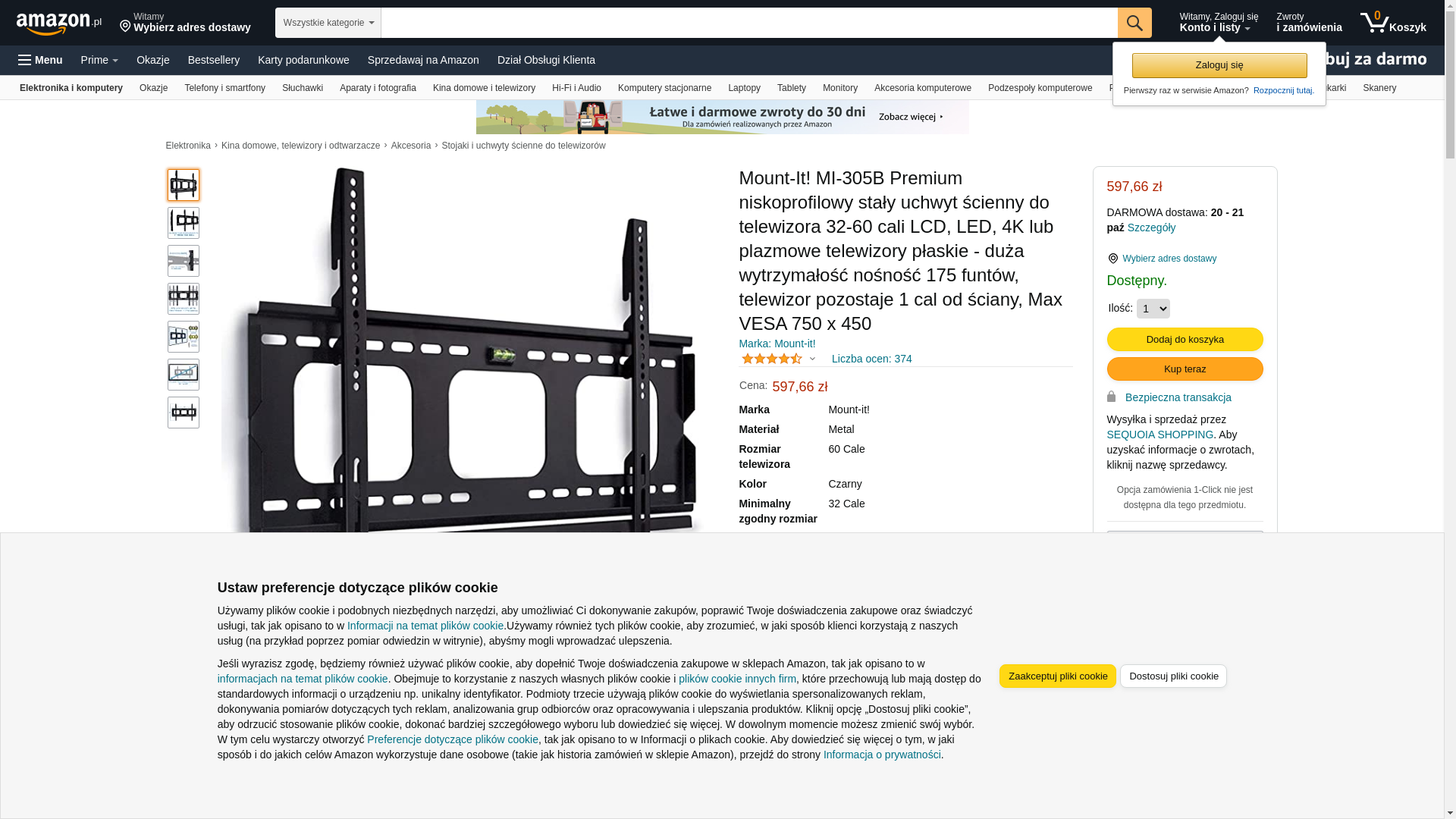Focus the Amazon search input field

click(x=749, y=23)
